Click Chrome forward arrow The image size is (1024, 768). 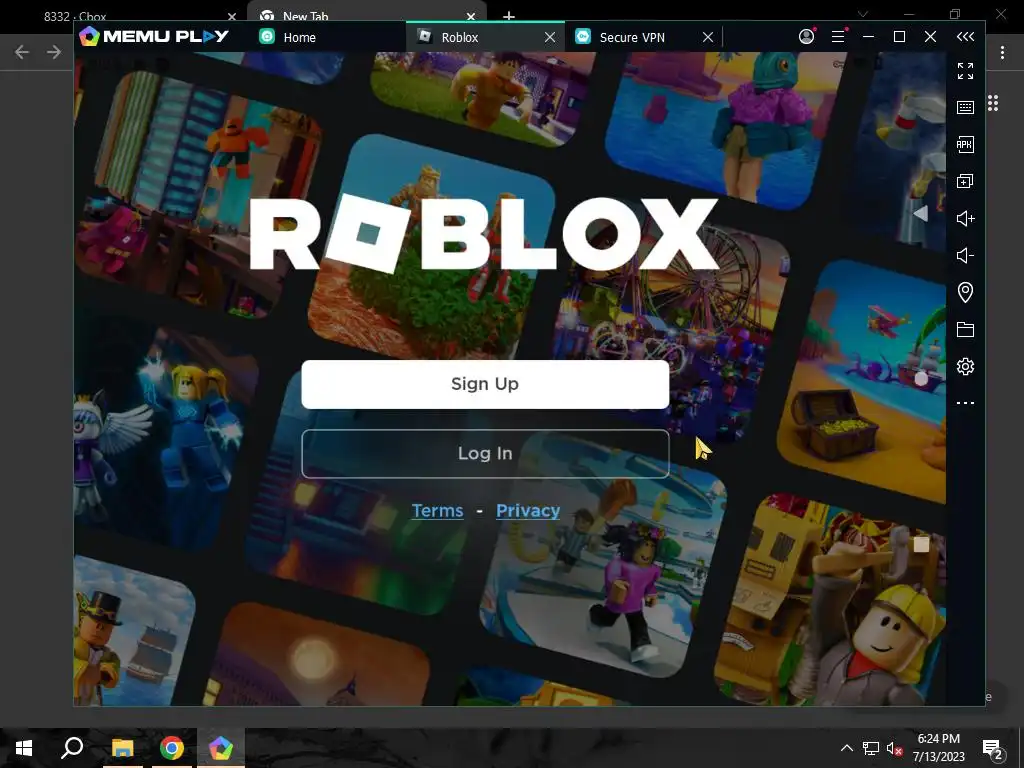pyautogui.click(x=54, y=52)
